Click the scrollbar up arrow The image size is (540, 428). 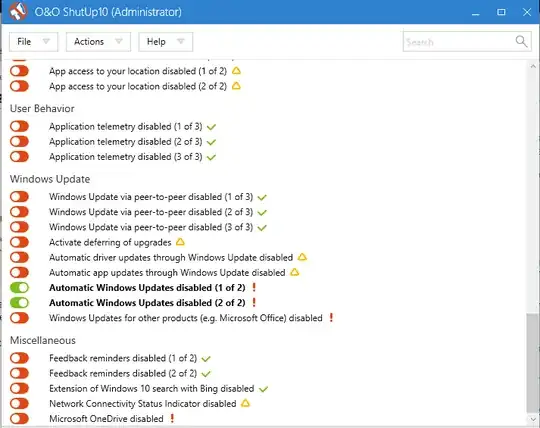tap(533, 66)
